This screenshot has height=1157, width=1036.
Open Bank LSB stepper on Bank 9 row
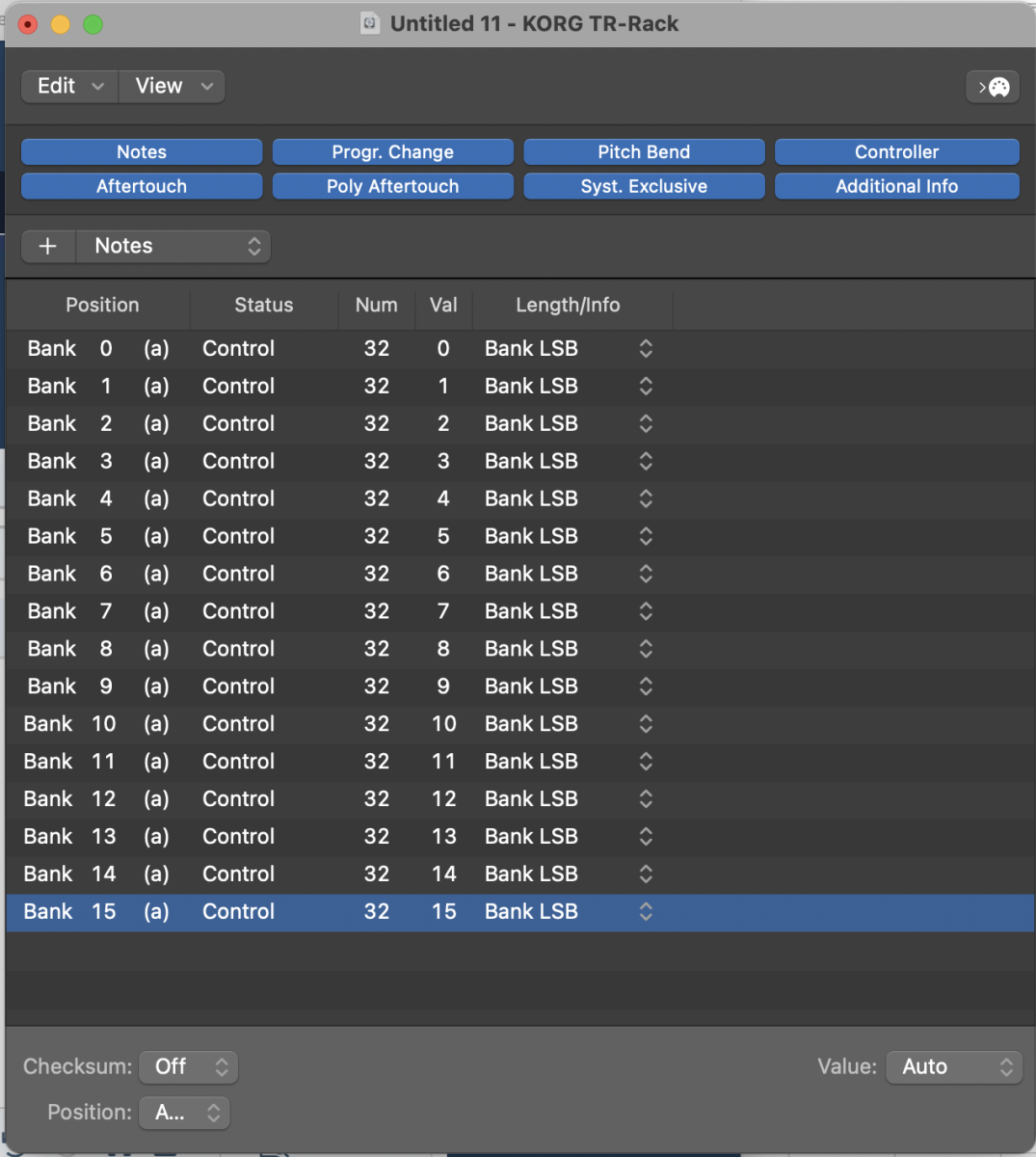(646, 687)
